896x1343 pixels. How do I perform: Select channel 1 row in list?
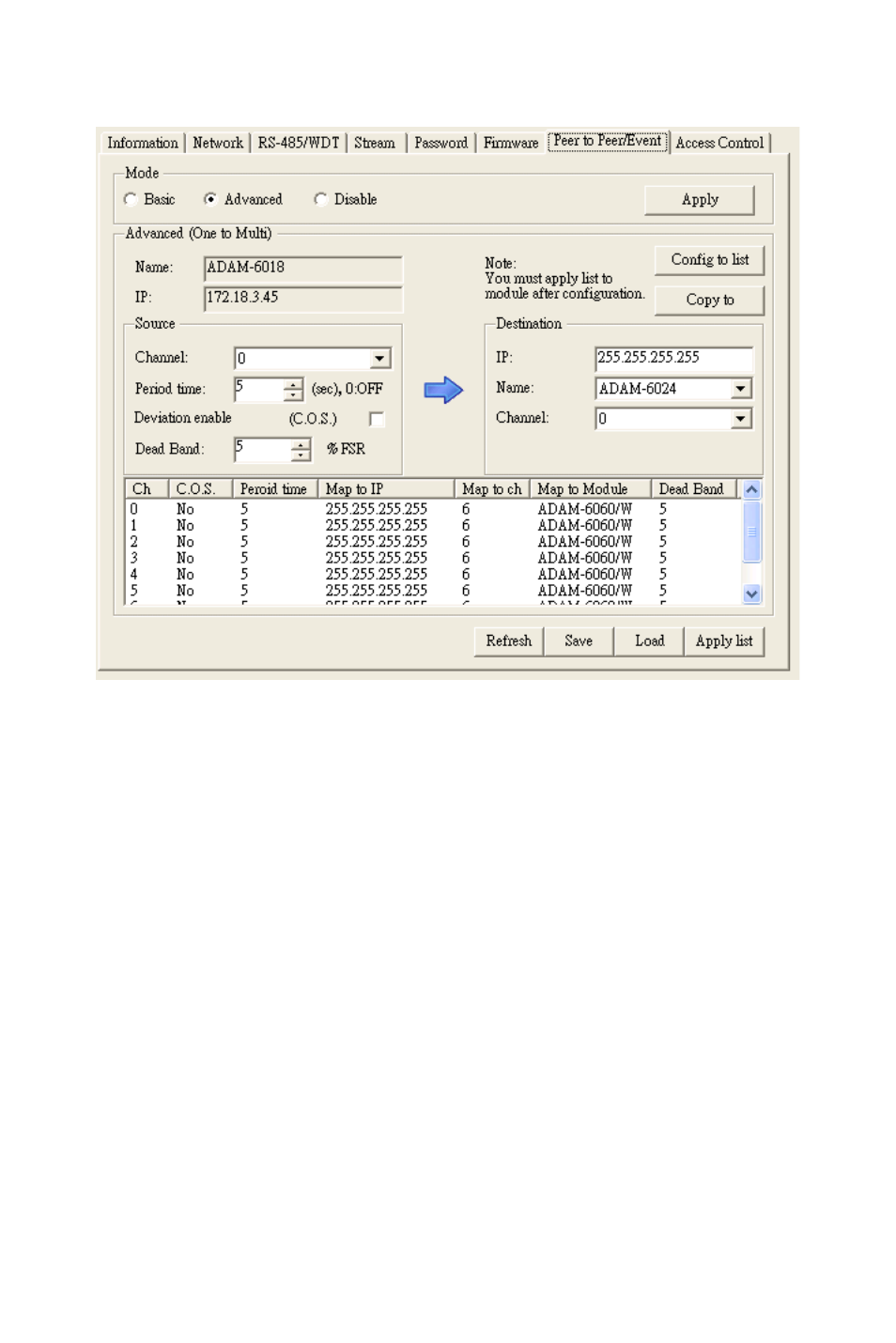point(432,526)
